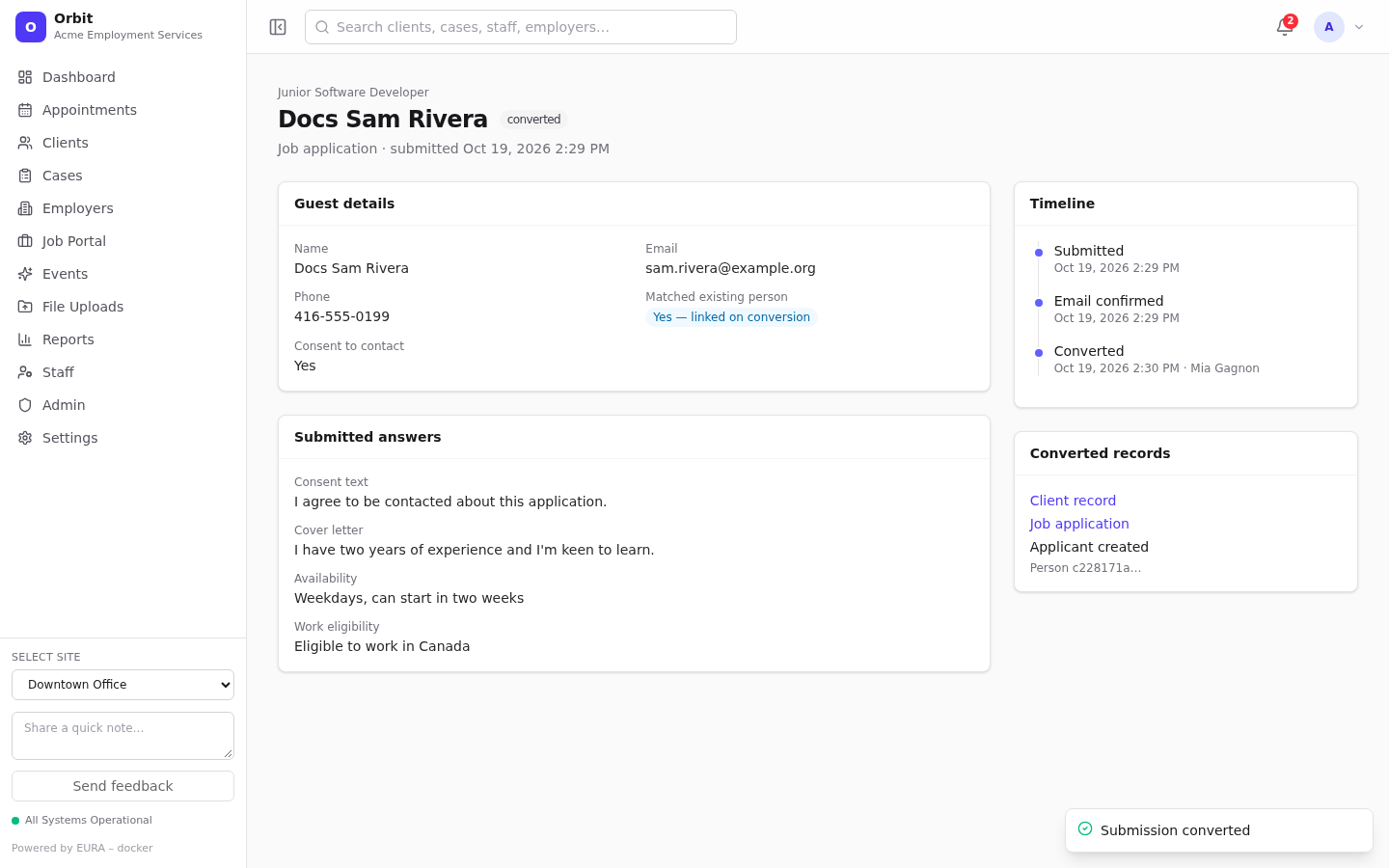Open the Job application link
This screenshot has width=1389, height=868.
click(x=1079, y=524)
